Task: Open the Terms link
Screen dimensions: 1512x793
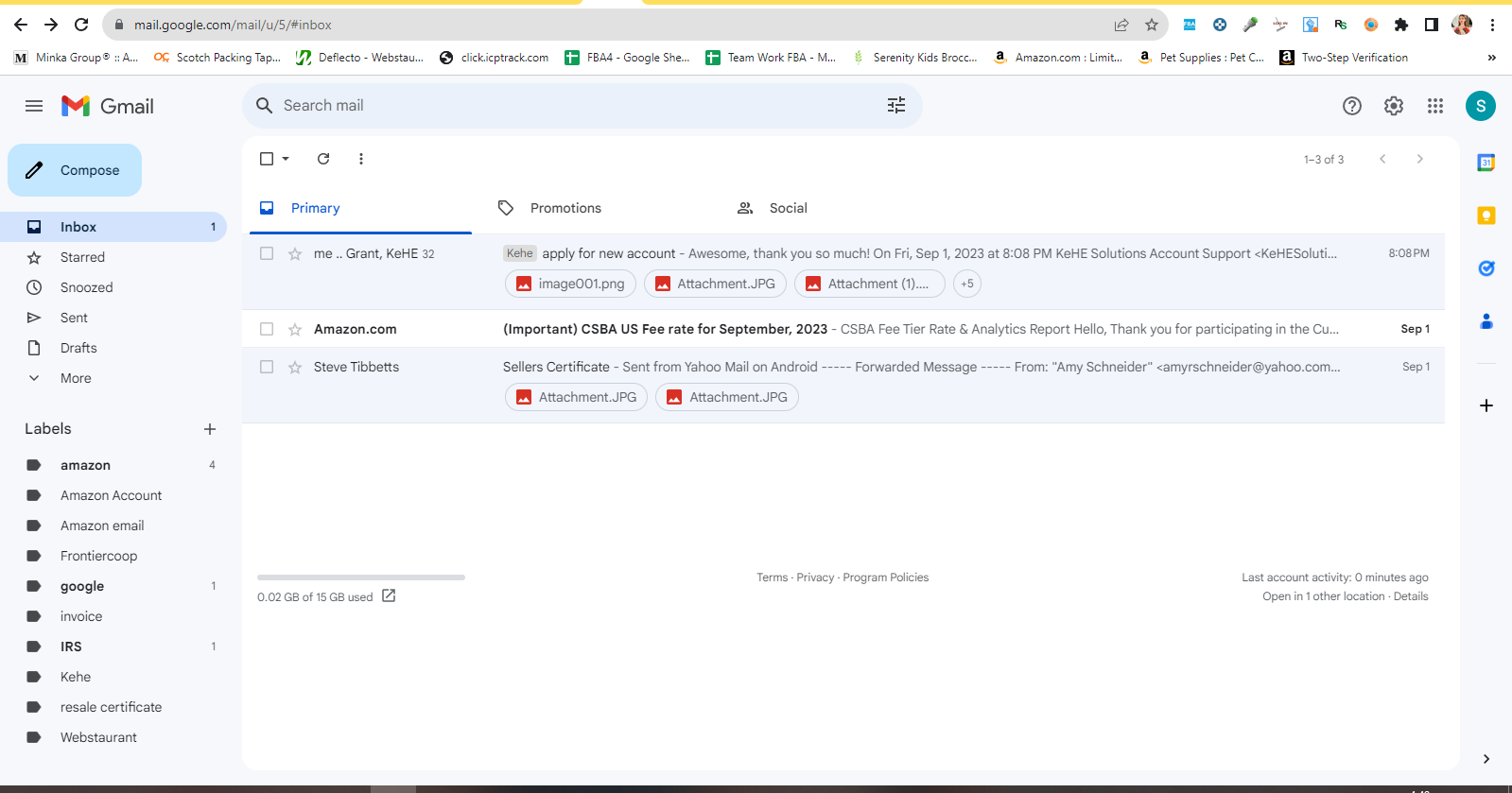Action: (772, 578)
